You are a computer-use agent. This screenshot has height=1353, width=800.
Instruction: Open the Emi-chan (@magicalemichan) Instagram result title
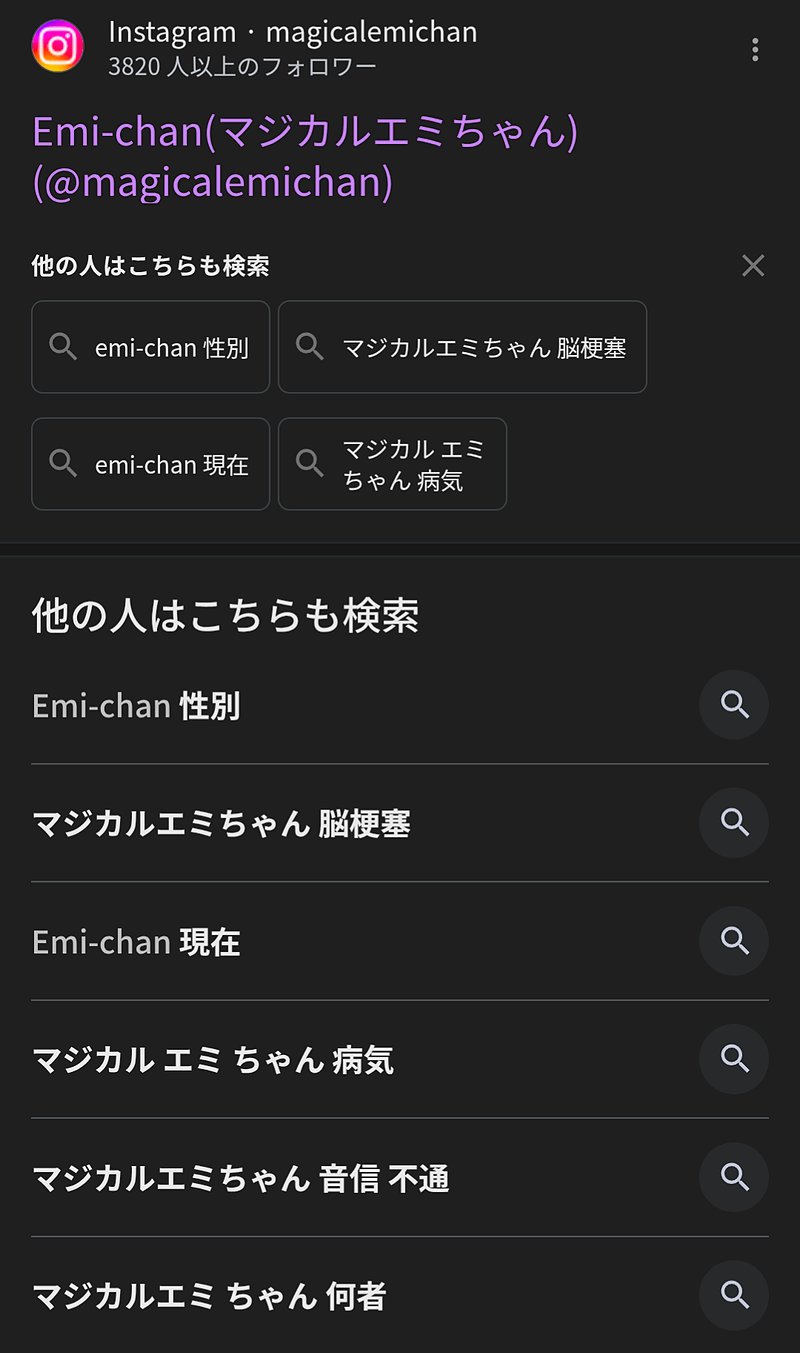coord(305,157)
